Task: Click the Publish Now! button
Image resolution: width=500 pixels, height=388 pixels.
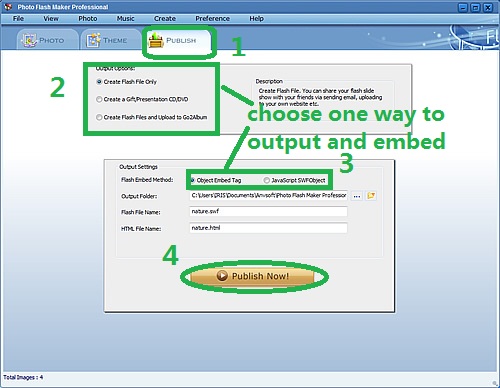Action: click(252, 276)
